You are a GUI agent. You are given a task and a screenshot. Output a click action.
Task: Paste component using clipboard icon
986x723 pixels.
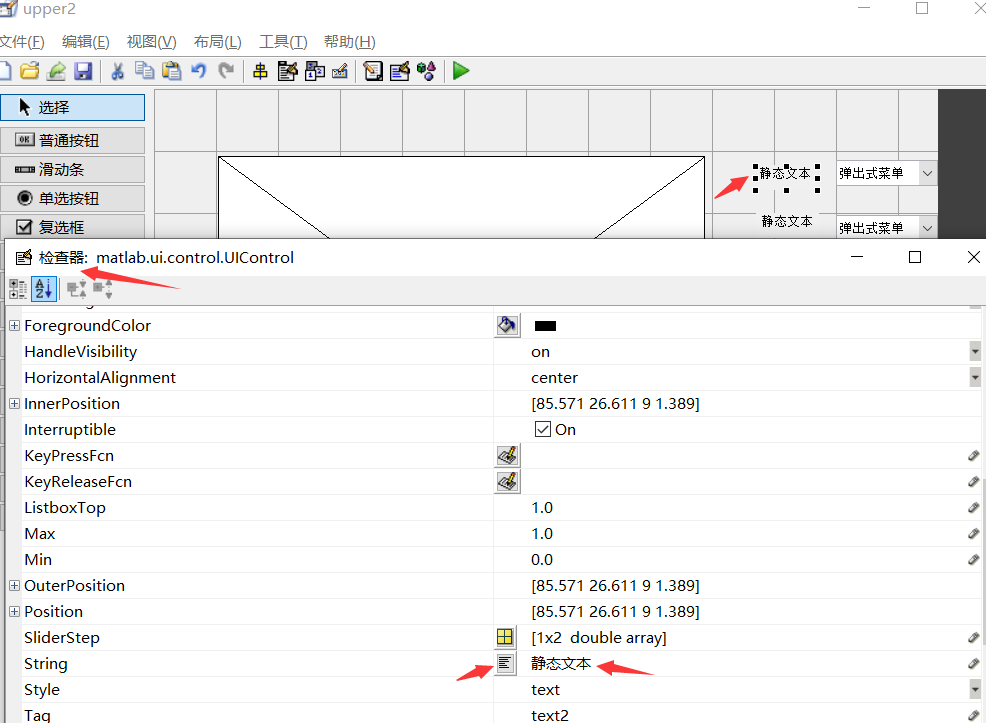click(x=172, y=70)
